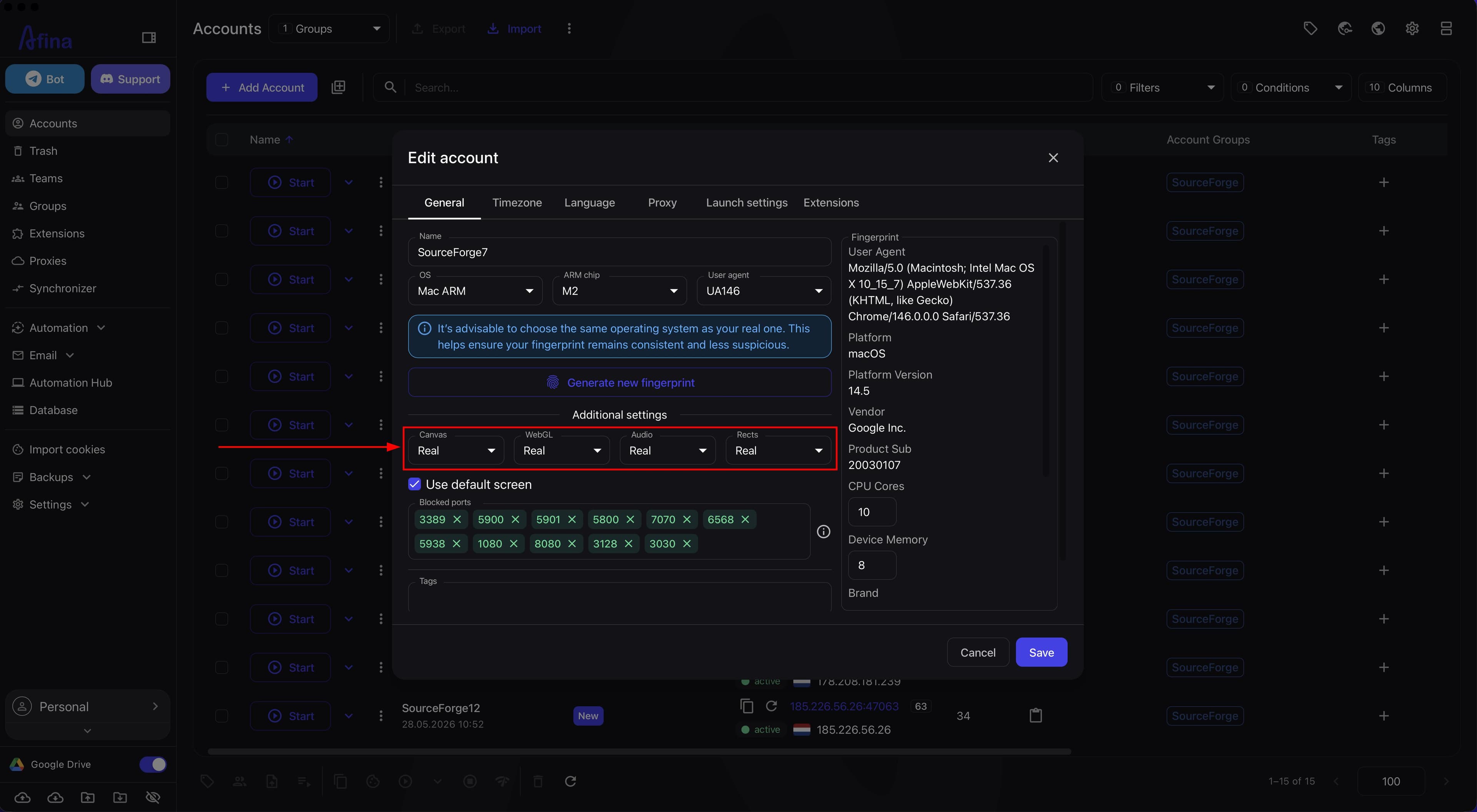Expand the Automation sidebar section
This screenshot has height=812, width=1477.
click(59, 327)
